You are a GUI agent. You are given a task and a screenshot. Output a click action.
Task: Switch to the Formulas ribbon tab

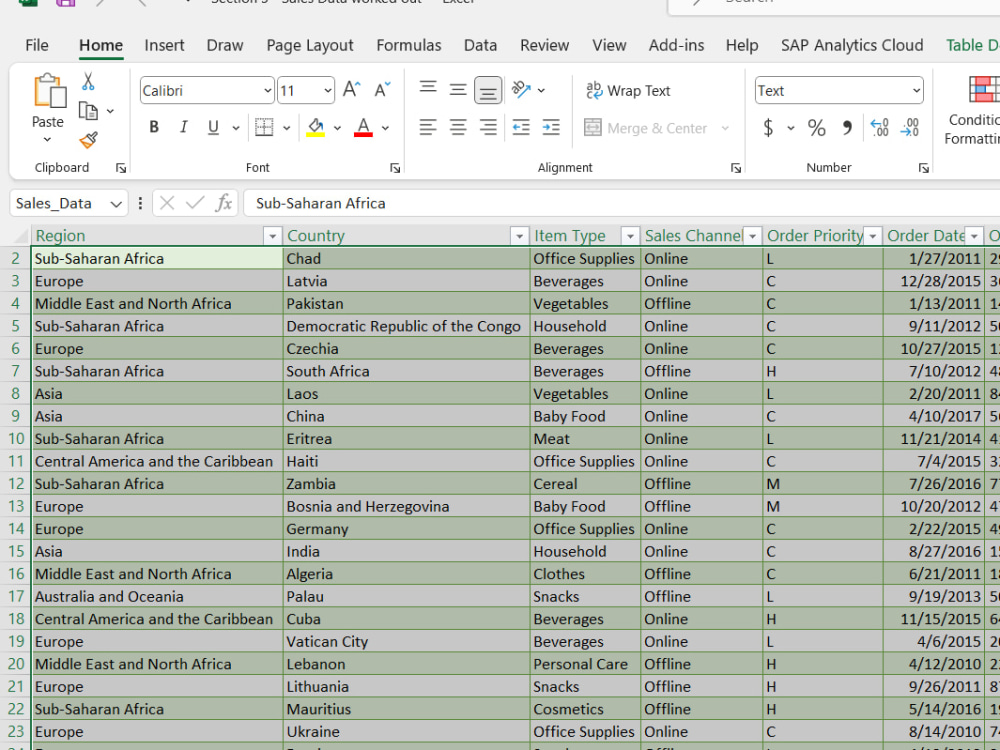pyautogui.click(x=409, y=45)
